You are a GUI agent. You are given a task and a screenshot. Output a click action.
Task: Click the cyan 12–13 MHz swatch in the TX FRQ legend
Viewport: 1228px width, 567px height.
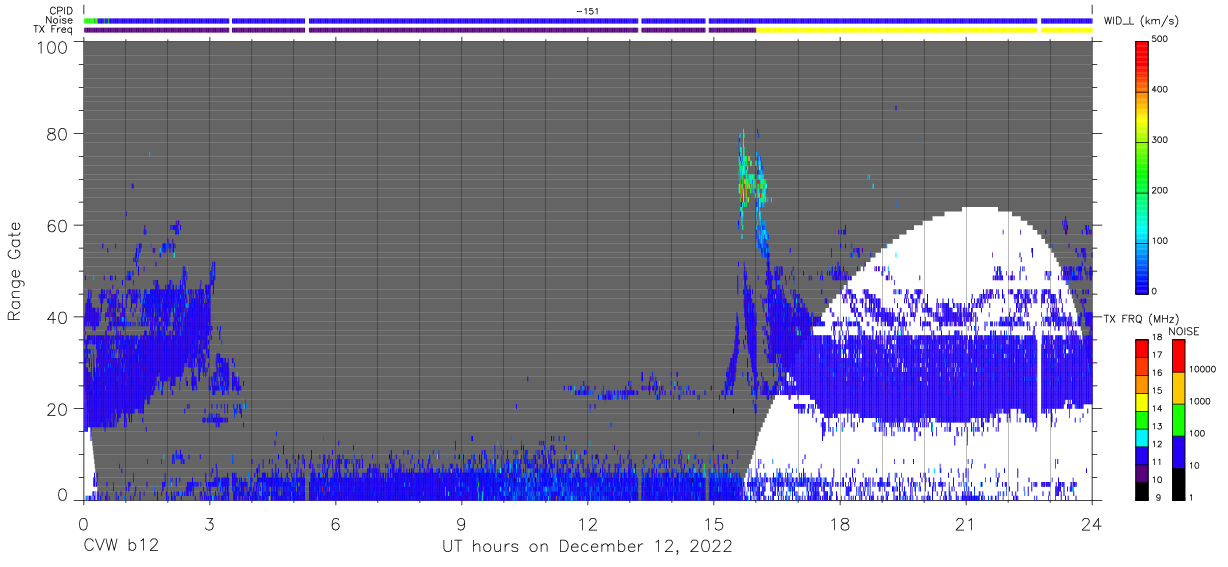1142,438
